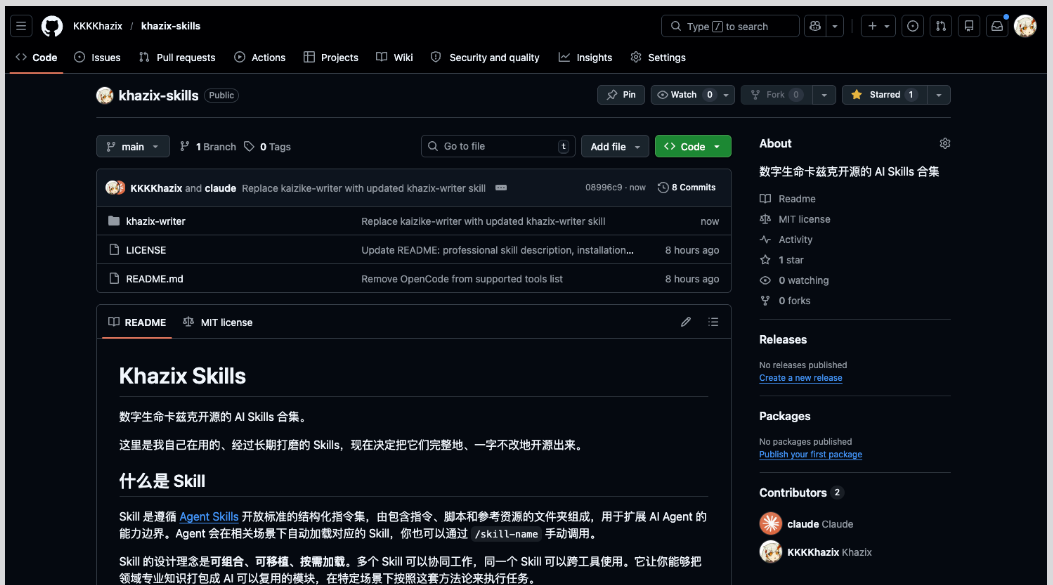
Task: Open the Wiki tab
Action: (395, 58)
